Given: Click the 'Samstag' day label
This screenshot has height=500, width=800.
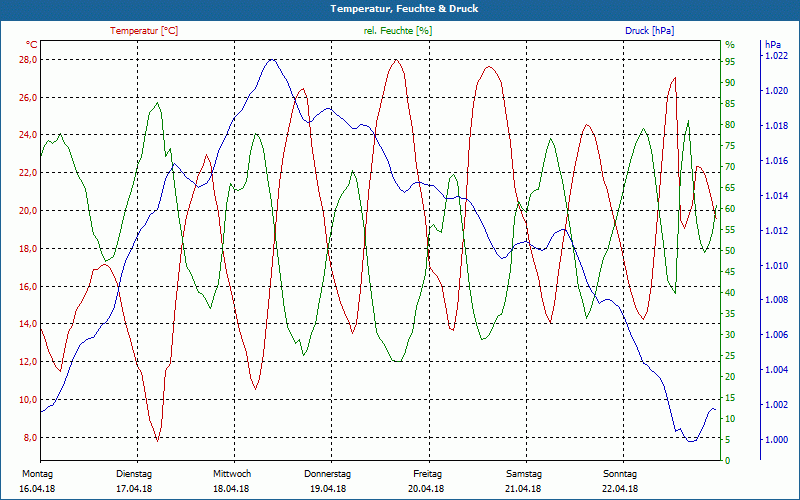Looking at the screenshot, I should (x=524, y=474).
